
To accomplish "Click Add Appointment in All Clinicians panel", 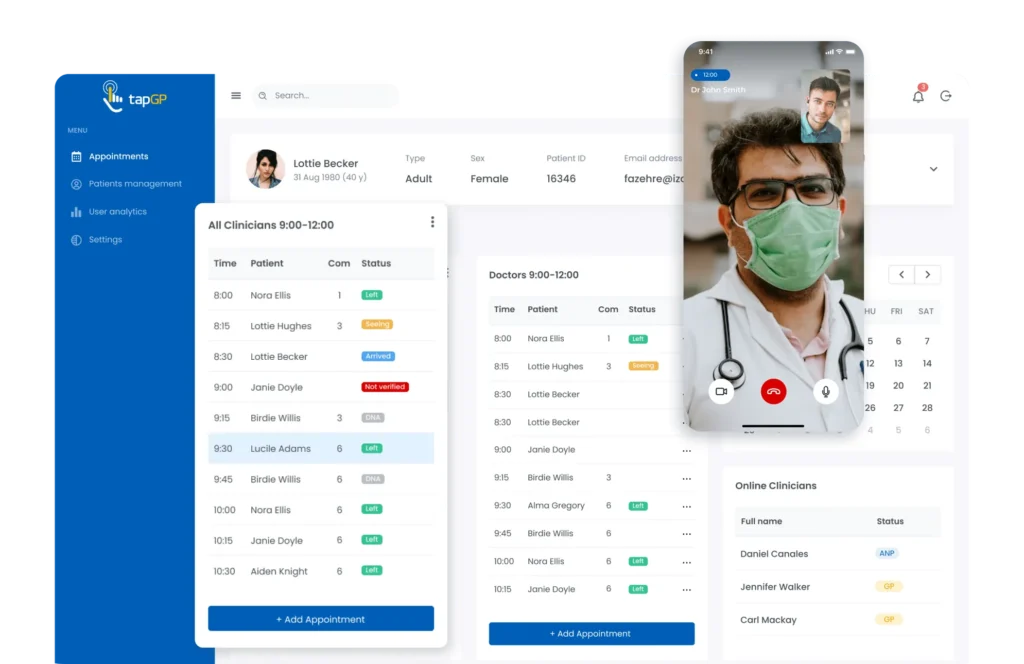I will [321, 619].
